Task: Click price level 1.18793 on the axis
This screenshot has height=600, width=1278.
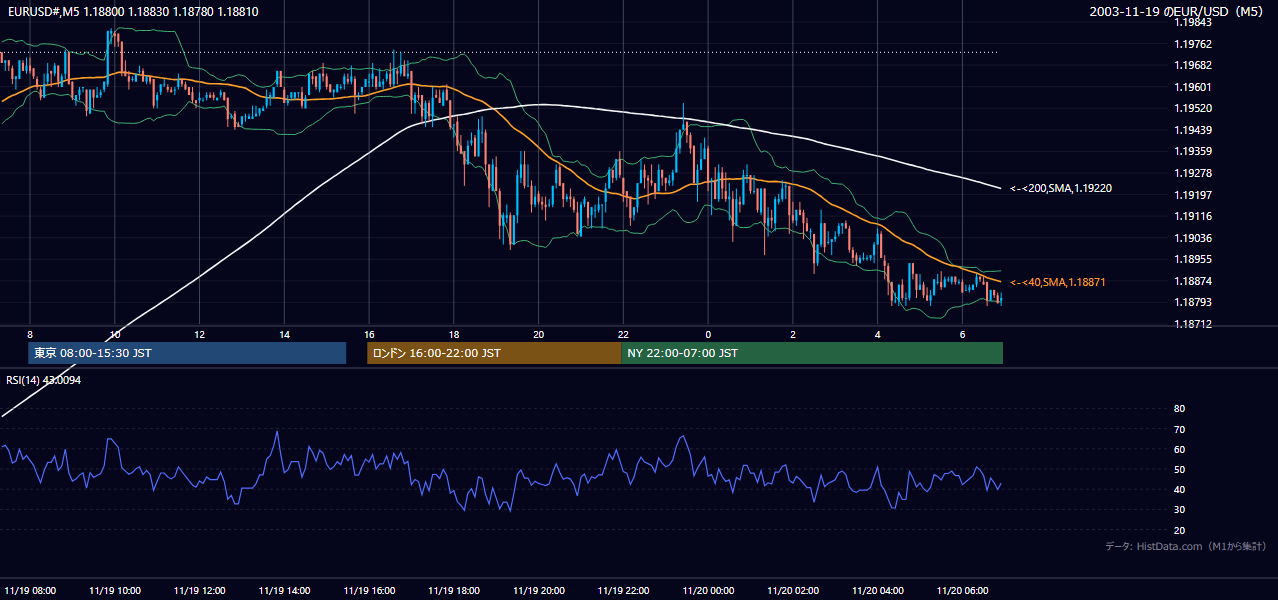Action: click(1192, 302)
